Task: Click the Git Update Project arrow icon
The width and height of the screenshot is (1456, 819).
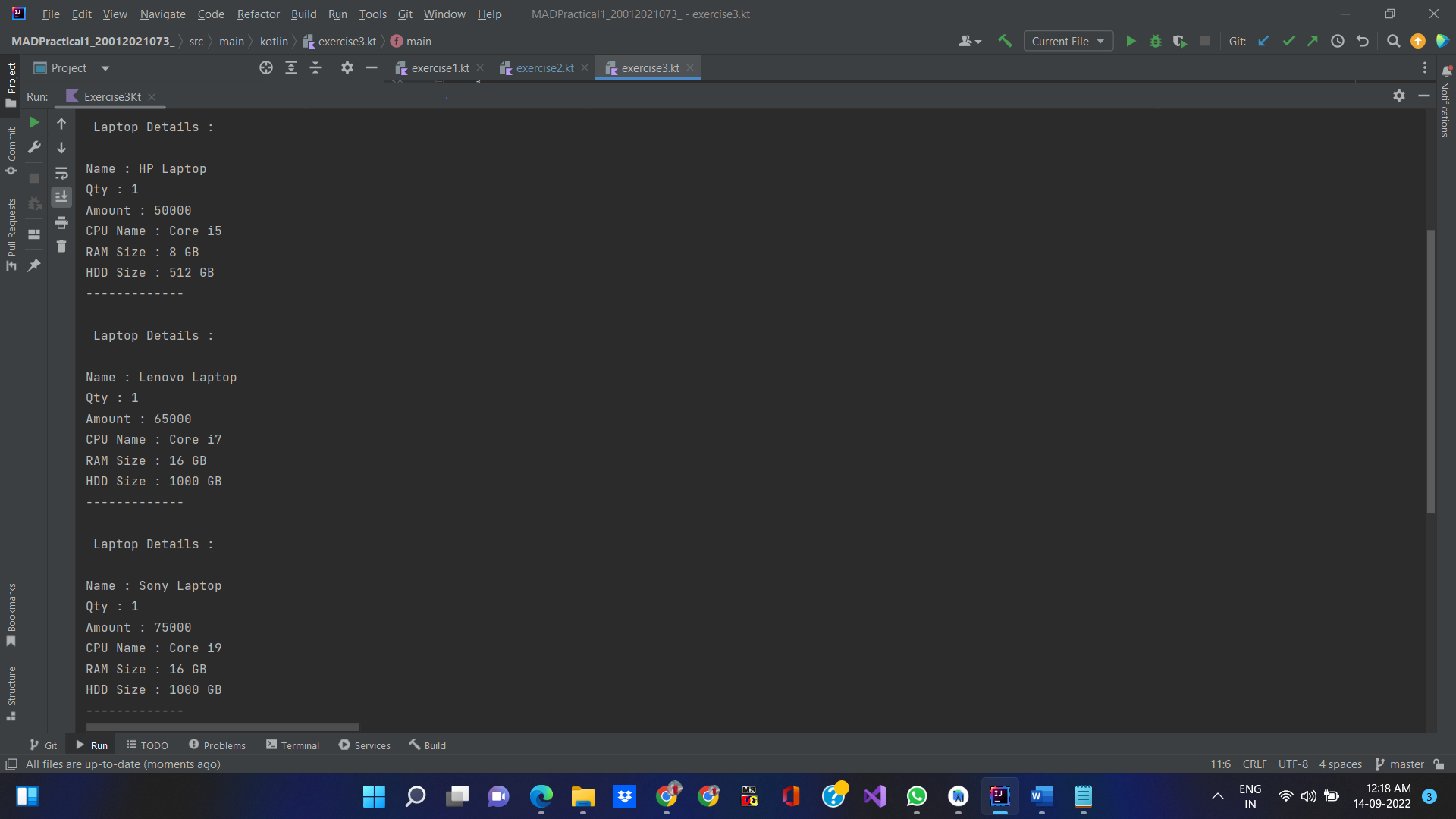Action: 1263,41
